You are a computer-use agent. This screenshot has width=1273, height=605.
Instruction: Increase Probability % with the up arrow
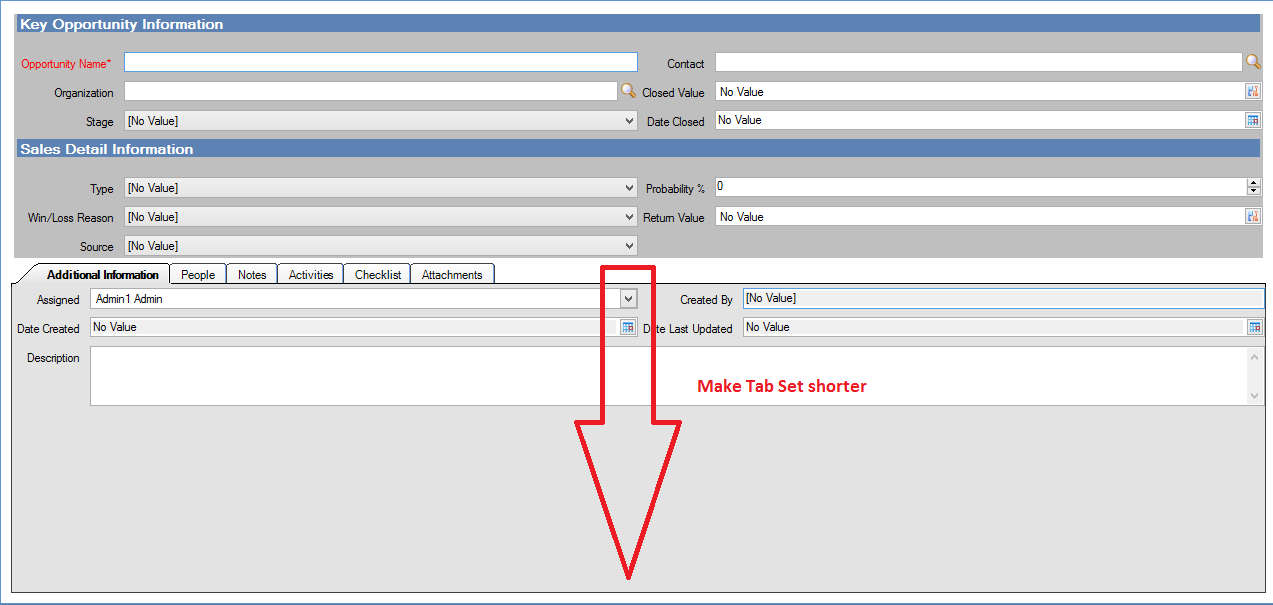pos(1253,183)
